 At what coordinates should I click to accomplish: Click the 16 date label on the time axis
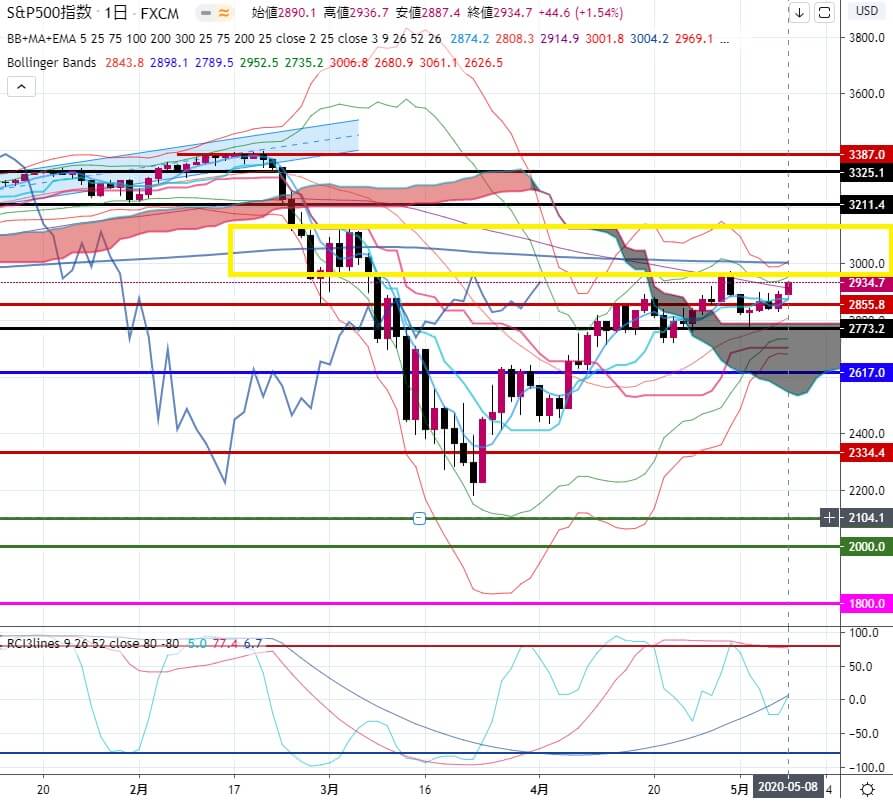click(425, 790)
